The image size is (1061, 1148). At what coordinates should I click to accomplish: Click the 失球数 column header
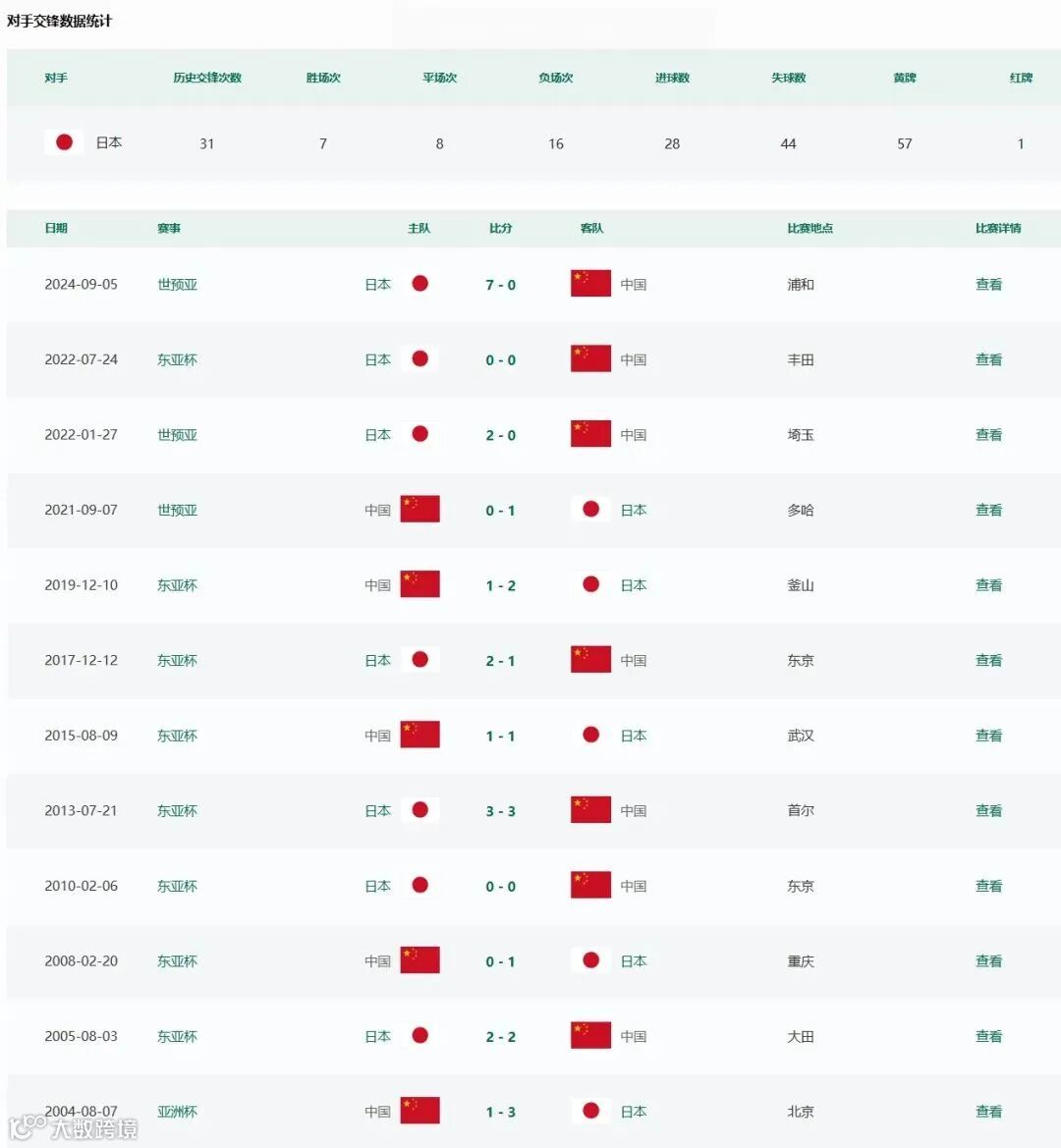tap(789, 78)
